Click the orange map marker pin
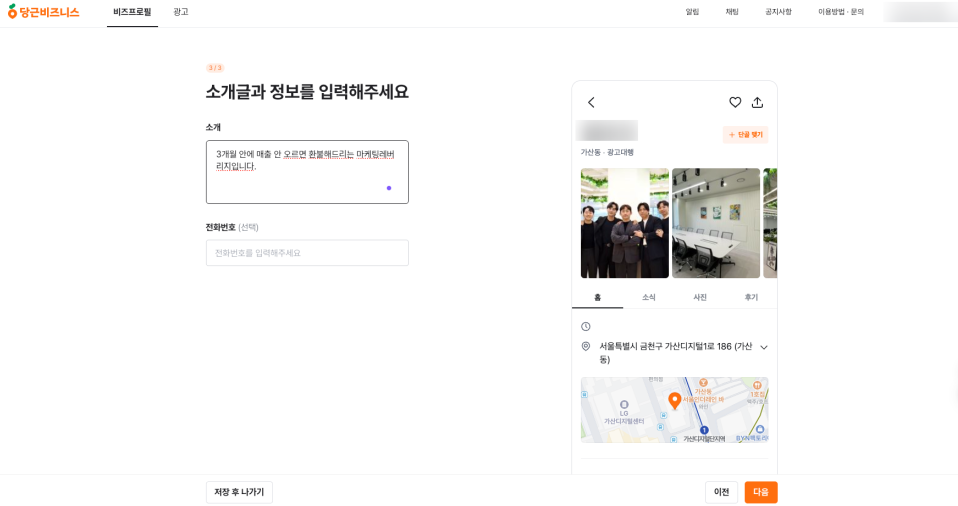The image size is (958, 506). [x=675, y=401]
